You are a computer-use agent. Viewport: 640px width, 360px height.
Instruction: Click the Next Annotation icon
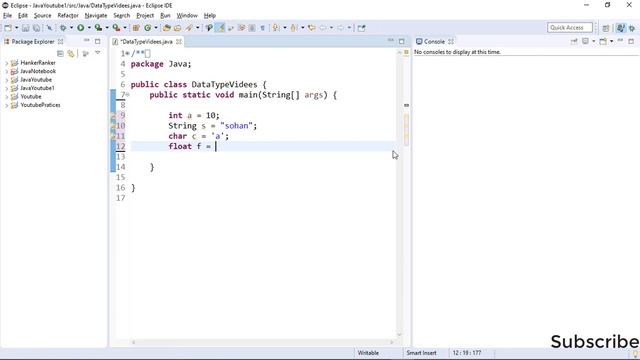[x=276, y=28]
